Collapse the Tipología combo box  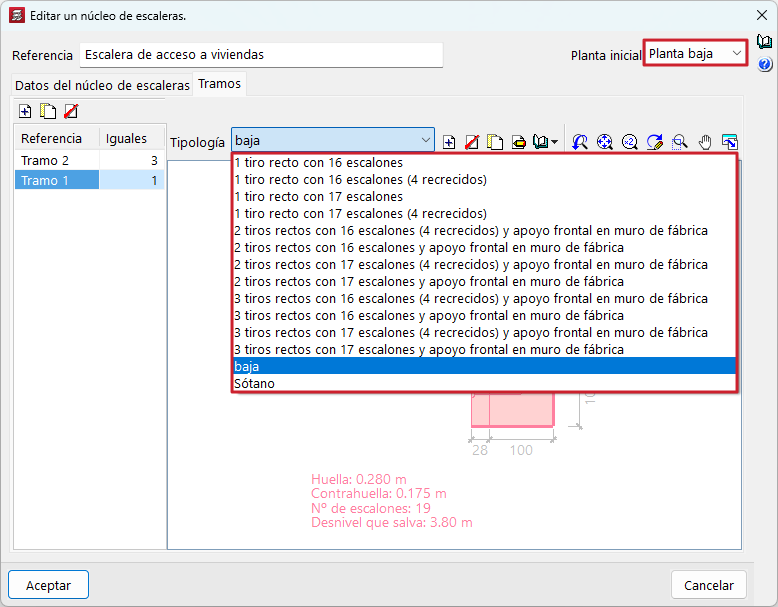(425, 140)
